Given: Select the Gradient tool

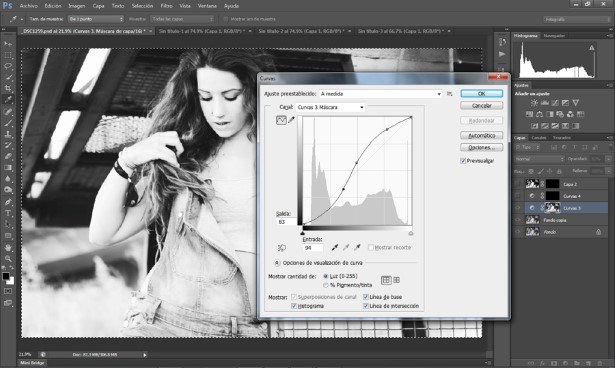Looking at the screenshot, I should pos(8,168).
